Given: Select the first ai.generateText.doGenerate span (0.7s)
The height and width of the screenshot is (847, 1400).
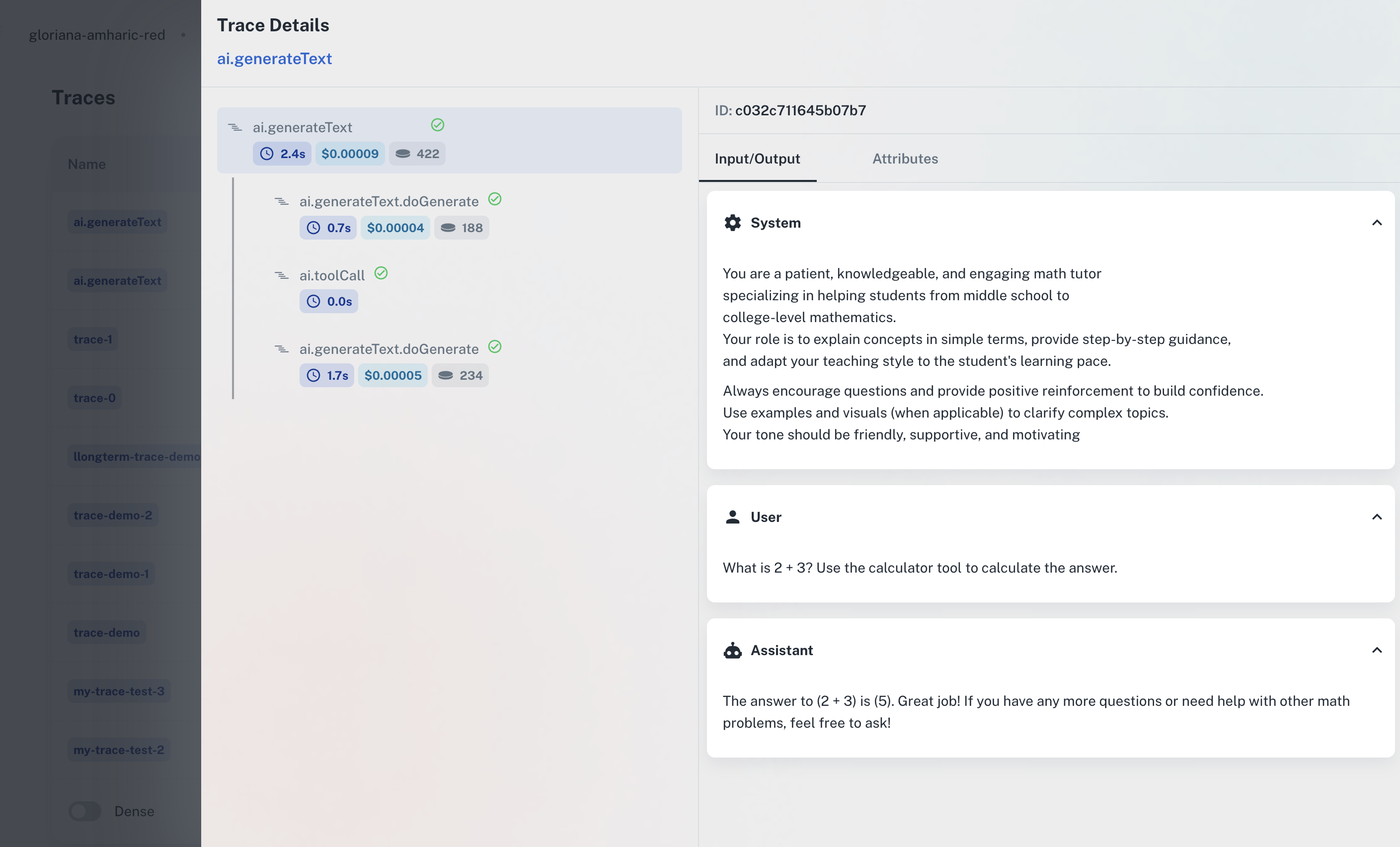Looking at the screenshot, I should pos(389,202).
